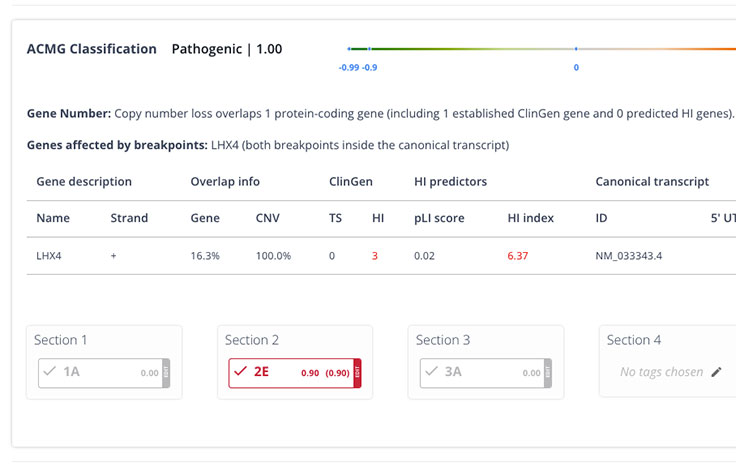Click the 0 marker on classification scale
Screen dimensions: 736x475
click(576, 49)
